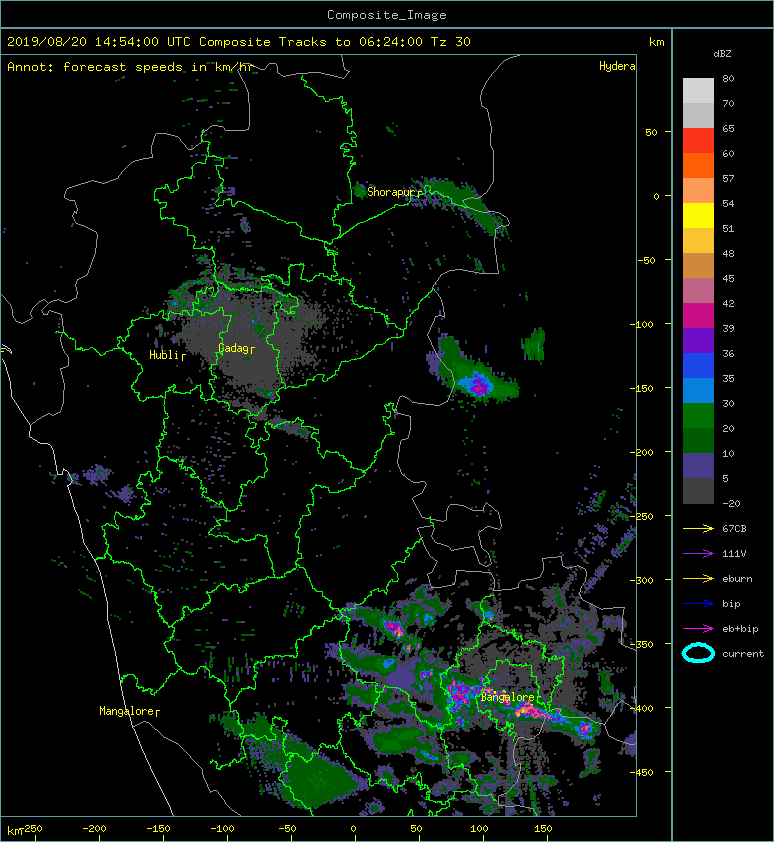Click the 'Bangalore' city label
This screenshot has width=774, height=842.
tap(508, 697)
